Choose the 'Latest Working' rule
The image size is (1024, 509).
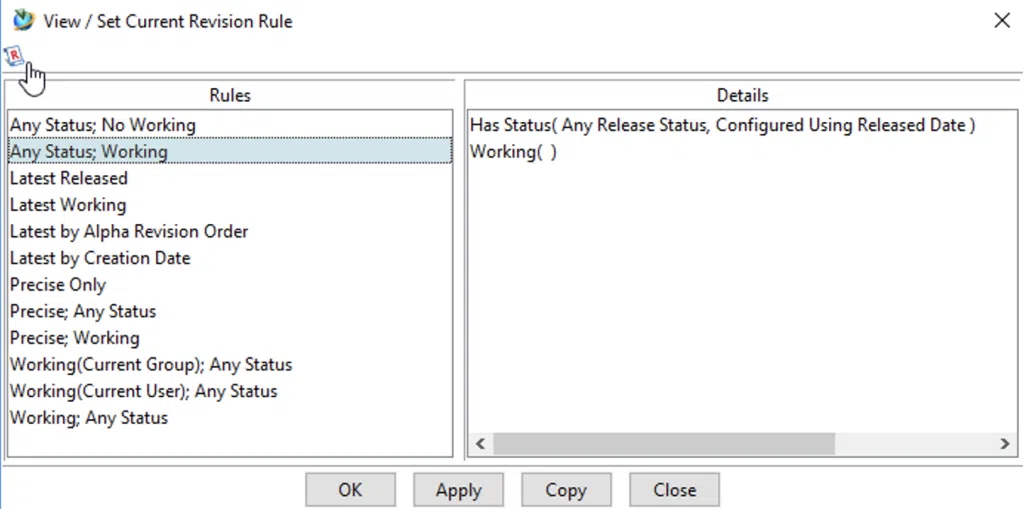click(x=229, y=205)
